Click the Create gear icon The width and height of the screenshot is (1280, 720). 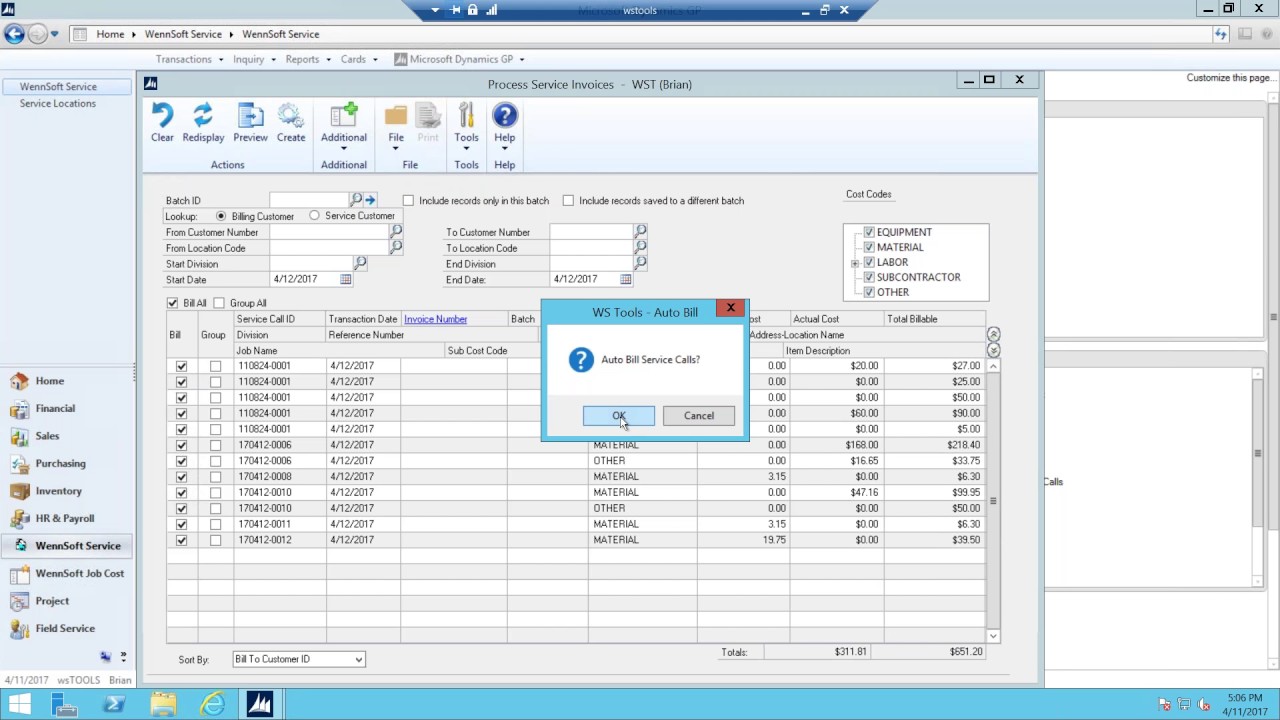pyautogui.click(x=291, y=117)
